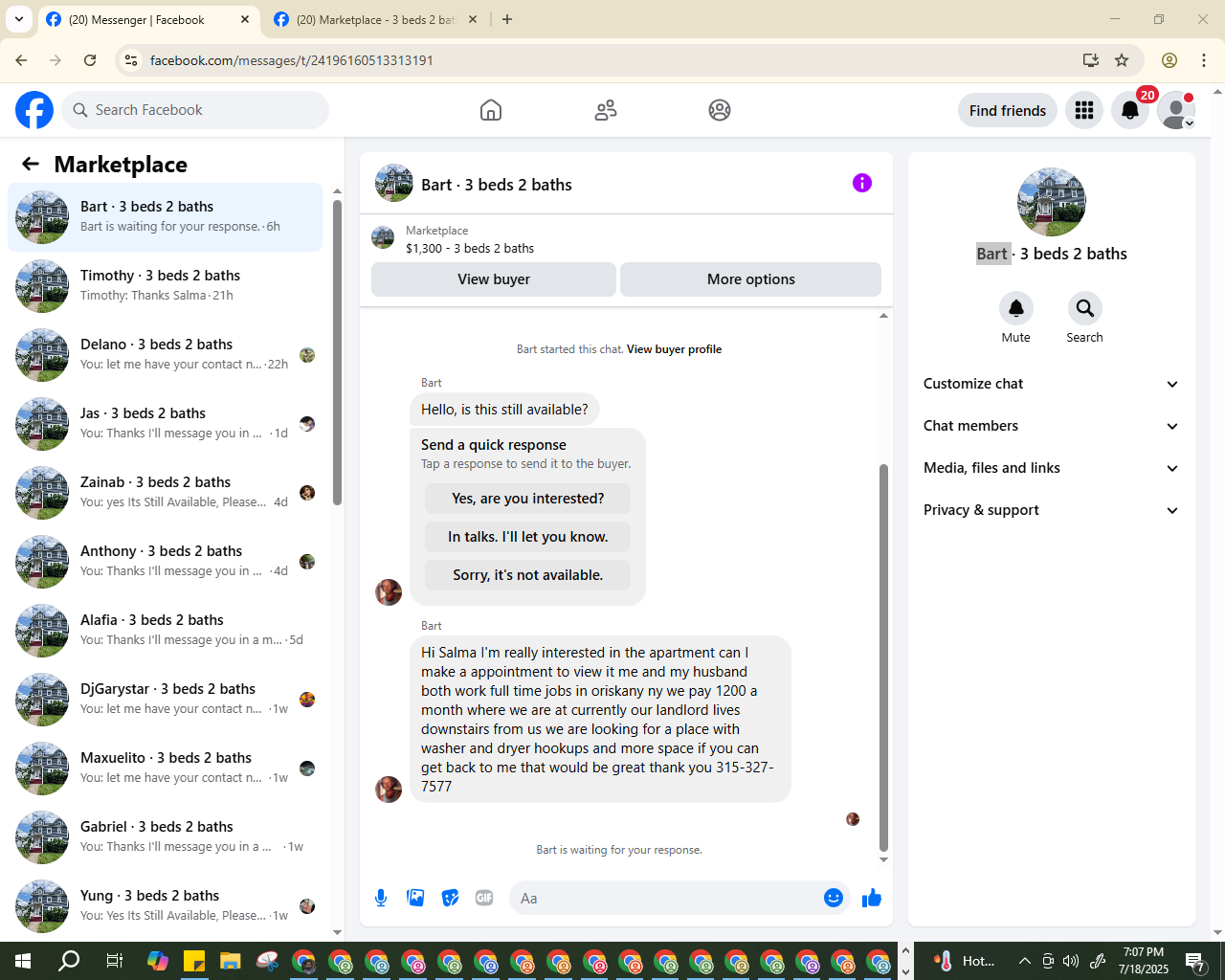Go back using arrow beside Marketplace heading

click(31, 165)
